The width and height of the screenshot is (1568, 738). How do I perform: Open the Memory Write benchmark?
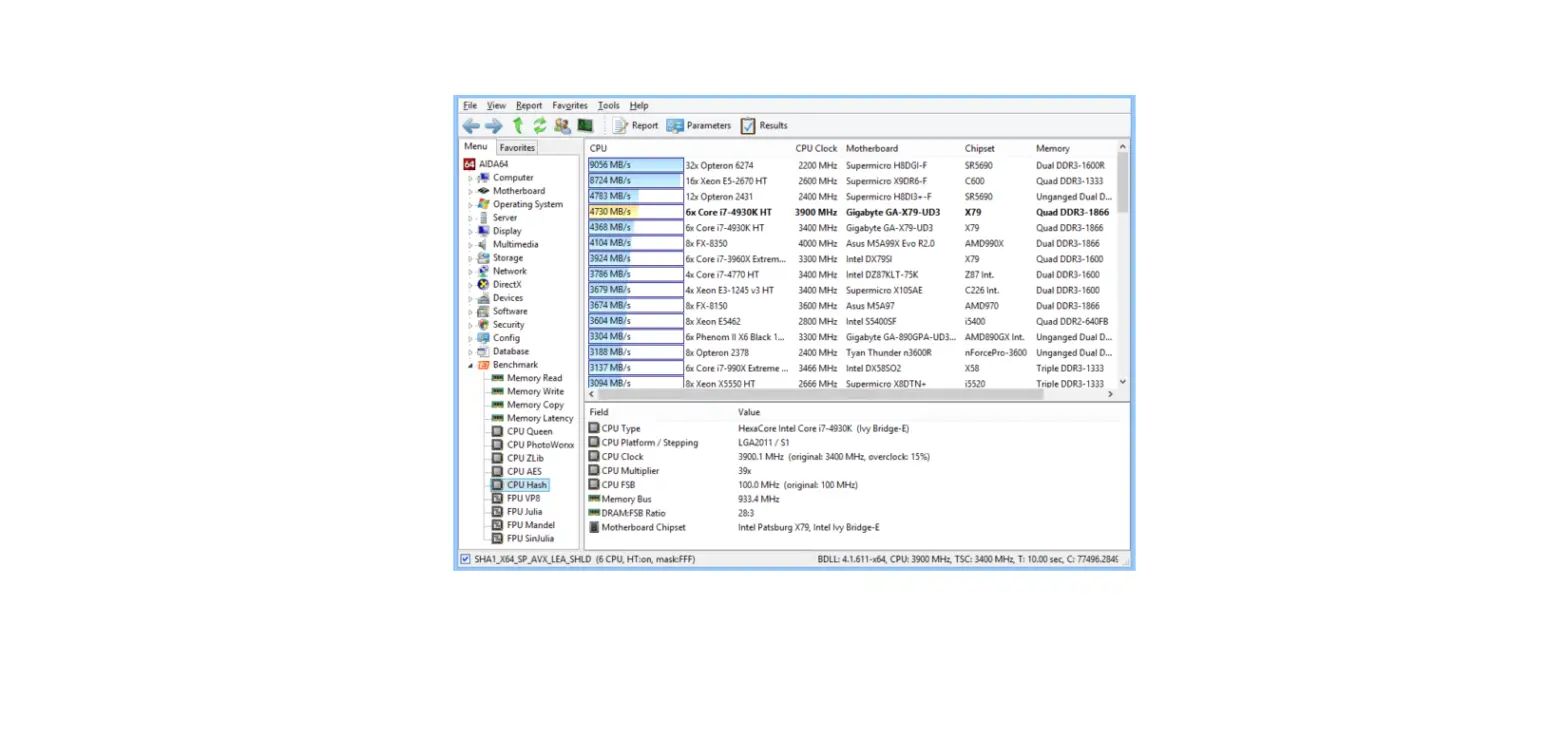pyautogui.click(x=535, y=391)
